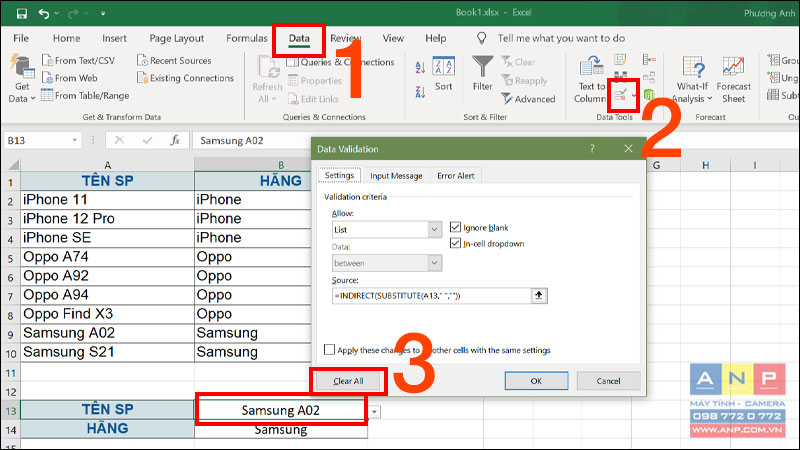Click the Clear All button
This screenshot has height=450, width=800.
click(x=348, y=381)
